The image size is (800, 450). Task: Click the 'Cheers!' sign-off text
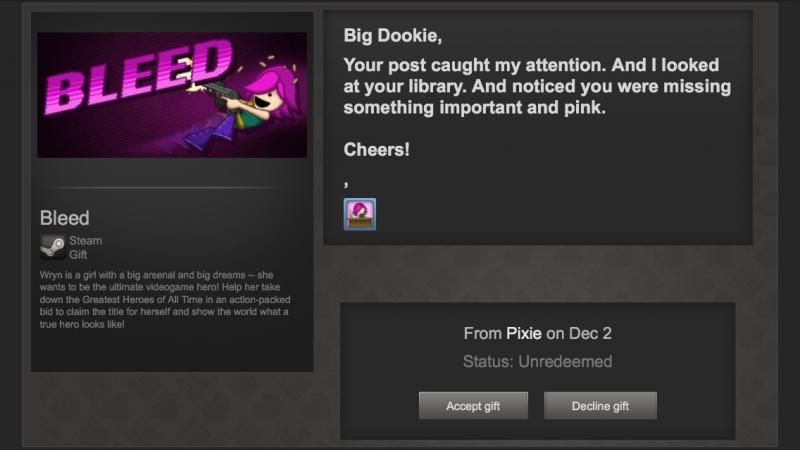(x=377, y=149)
